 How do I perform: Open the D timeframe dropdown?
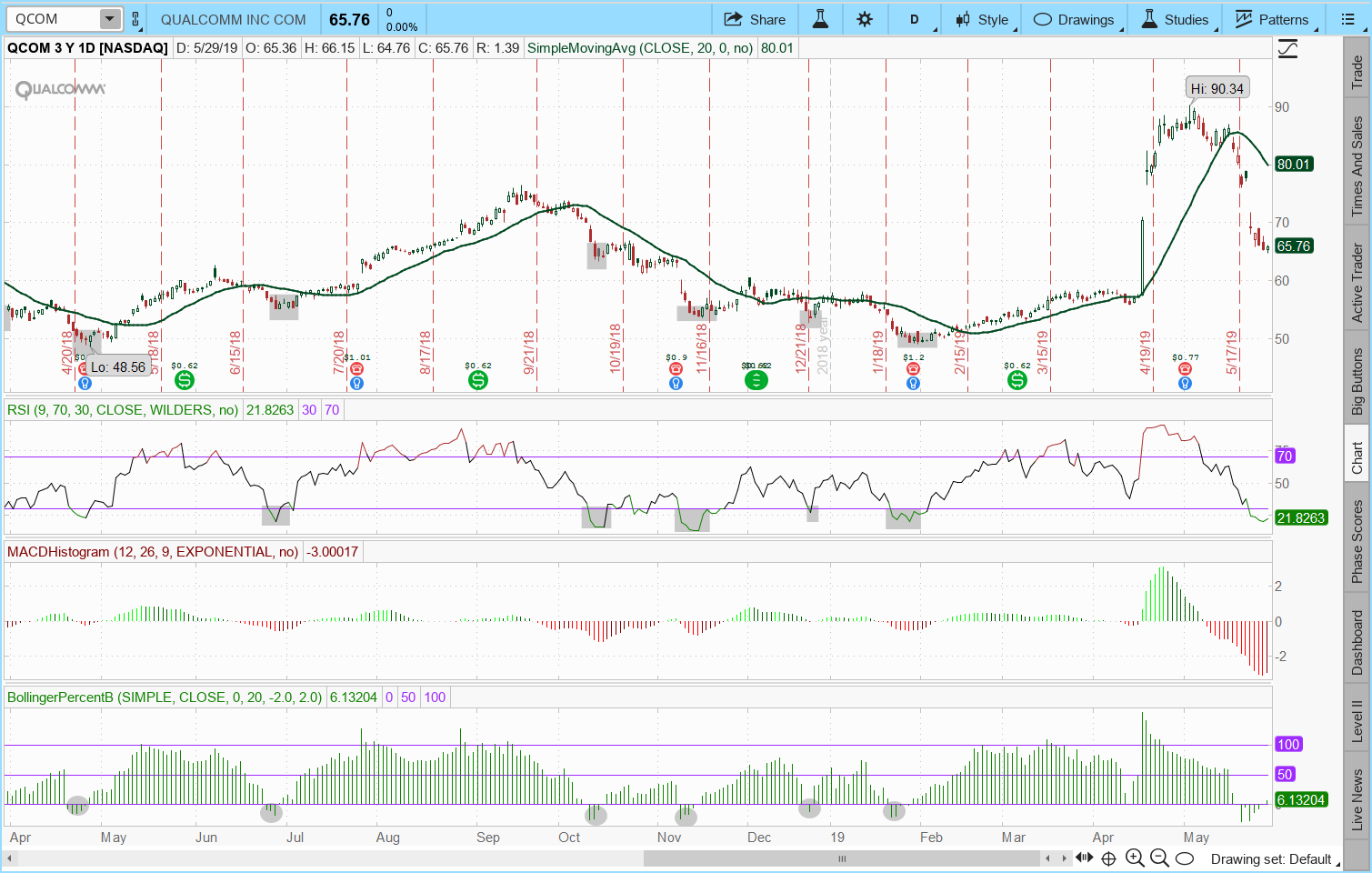(x=914, y=19)
